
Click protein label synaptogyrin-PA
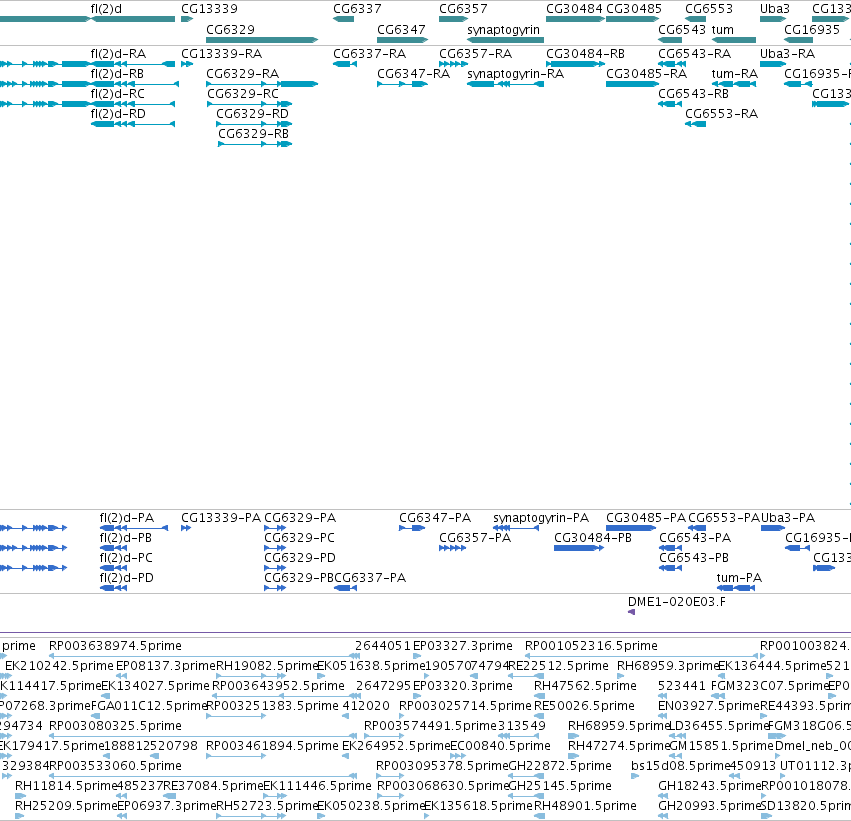point(541,518)
